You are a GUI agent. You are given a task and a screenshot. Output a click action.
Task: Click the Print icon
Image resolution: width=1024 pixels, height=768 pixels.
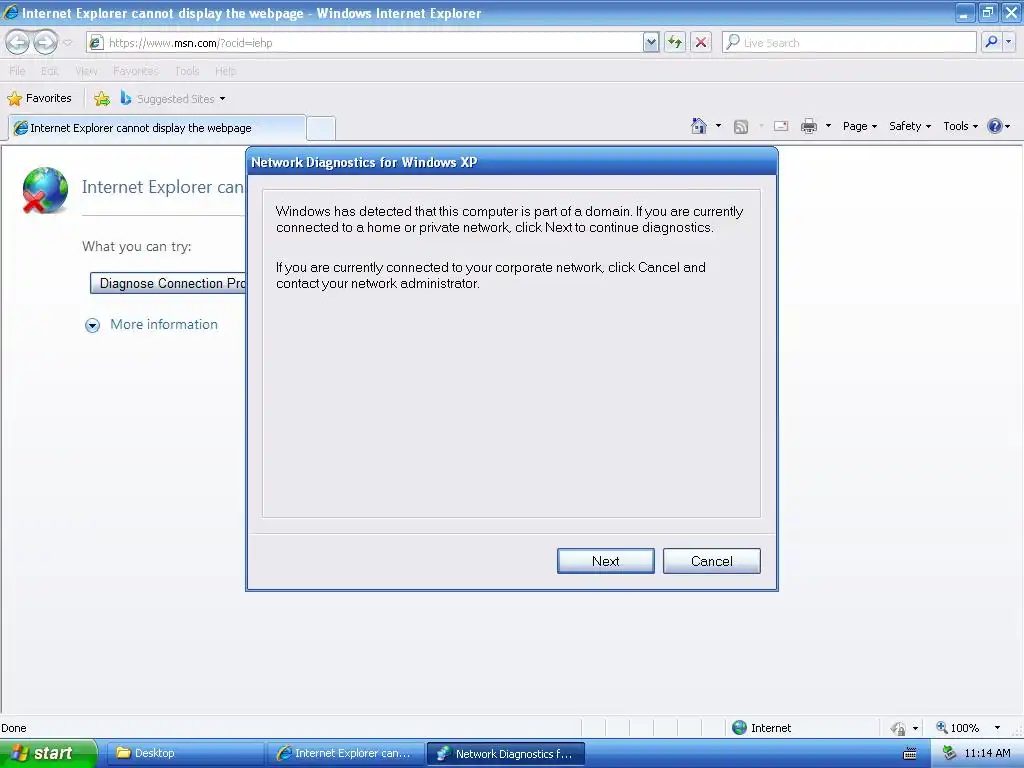809,126
